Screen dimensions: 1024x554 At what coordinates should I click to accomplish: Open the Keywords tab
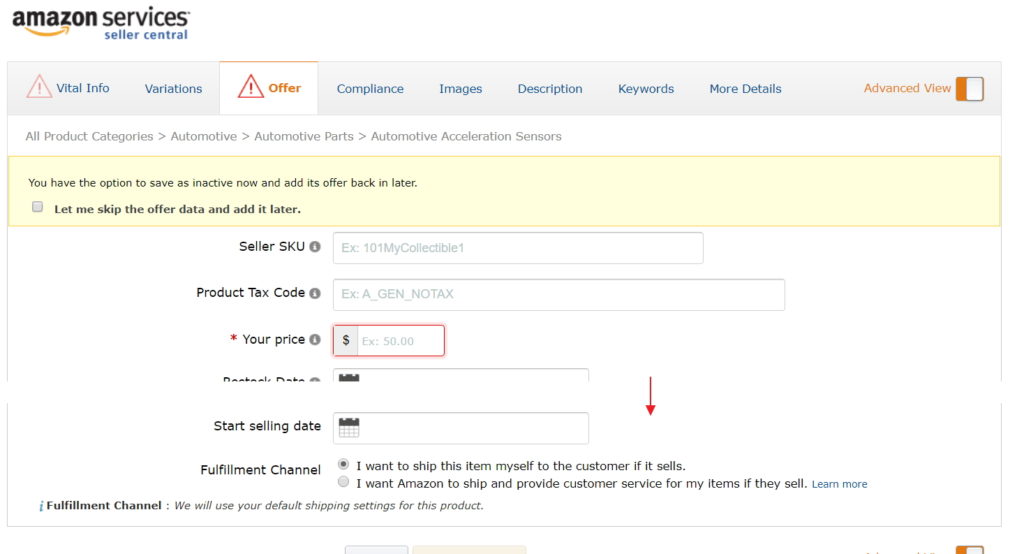(x=646, y=89)
